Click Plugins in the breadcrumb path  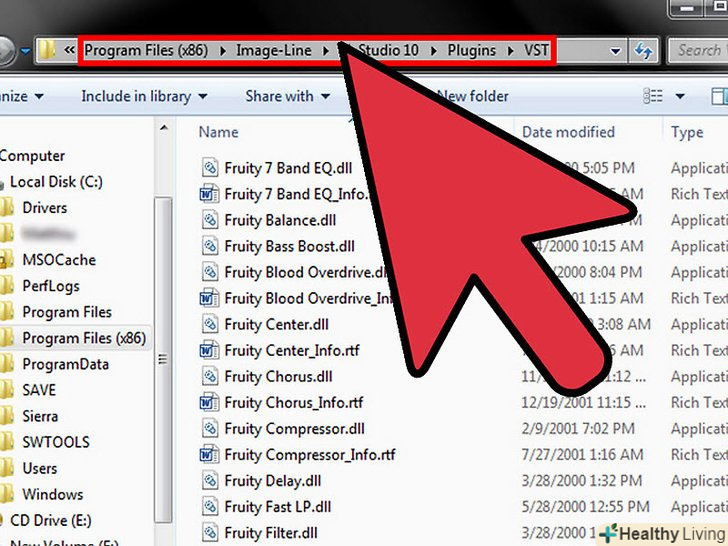click(x=472, y=50)
